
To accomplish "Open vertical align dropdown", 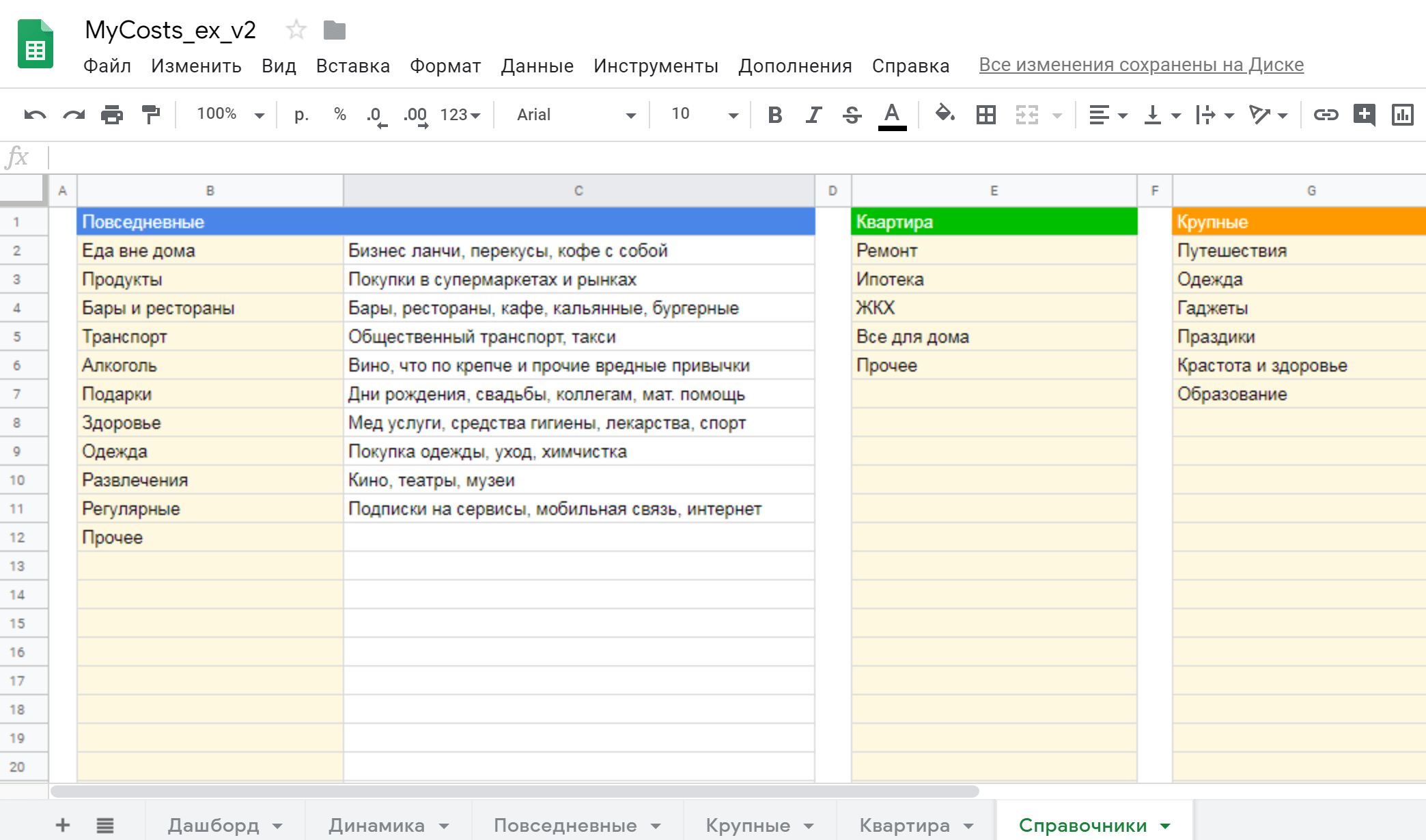I will [x=1161, y=115].
